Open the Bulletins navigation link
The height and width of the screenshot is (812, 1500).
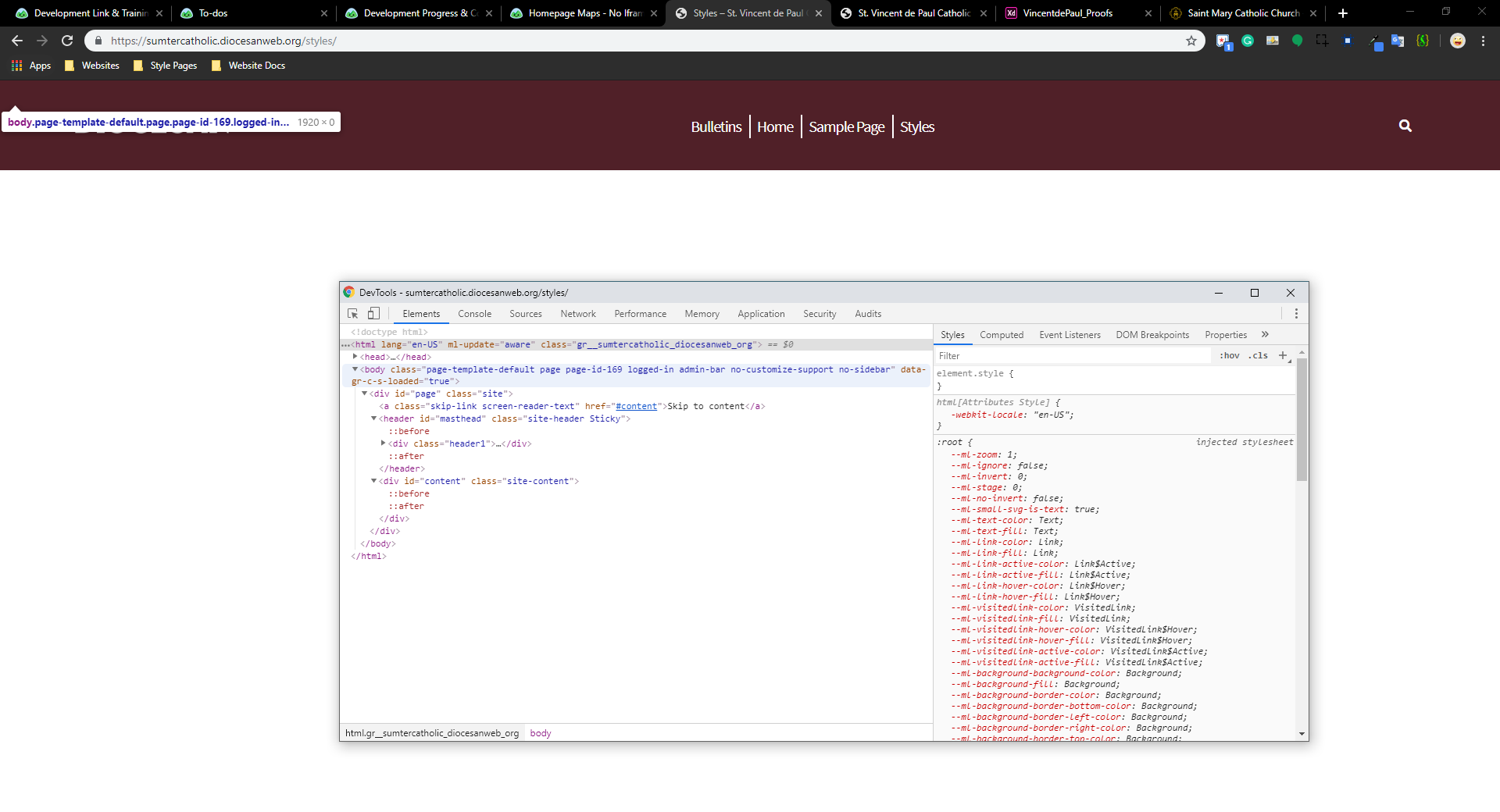click(716, 126)
